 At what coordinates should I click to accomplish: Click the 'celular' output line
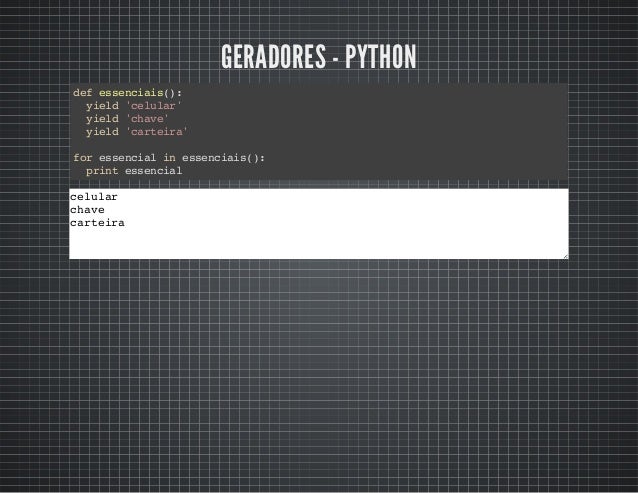click(94, 197)
